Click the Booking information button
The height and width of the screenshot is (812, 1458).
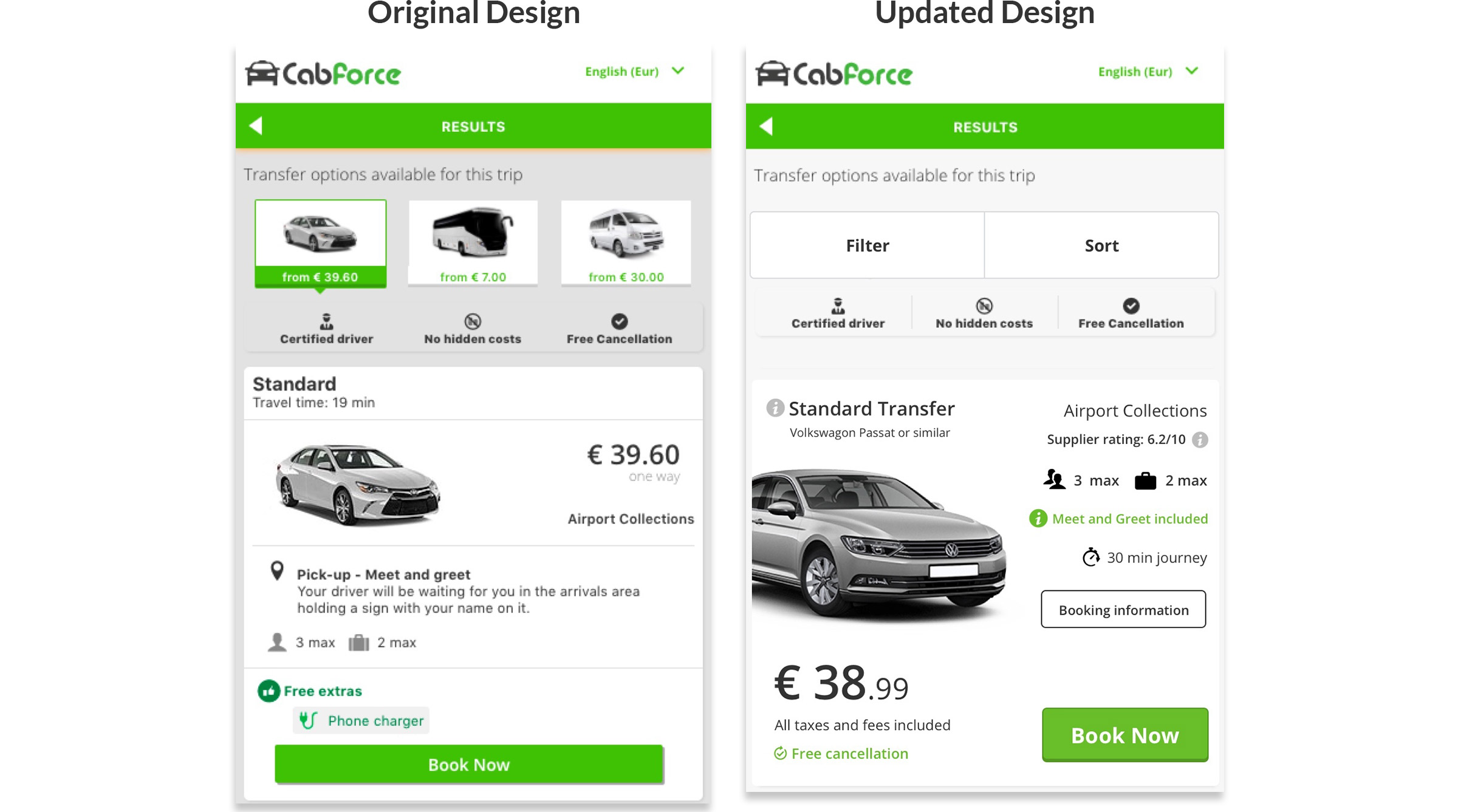1123,610
